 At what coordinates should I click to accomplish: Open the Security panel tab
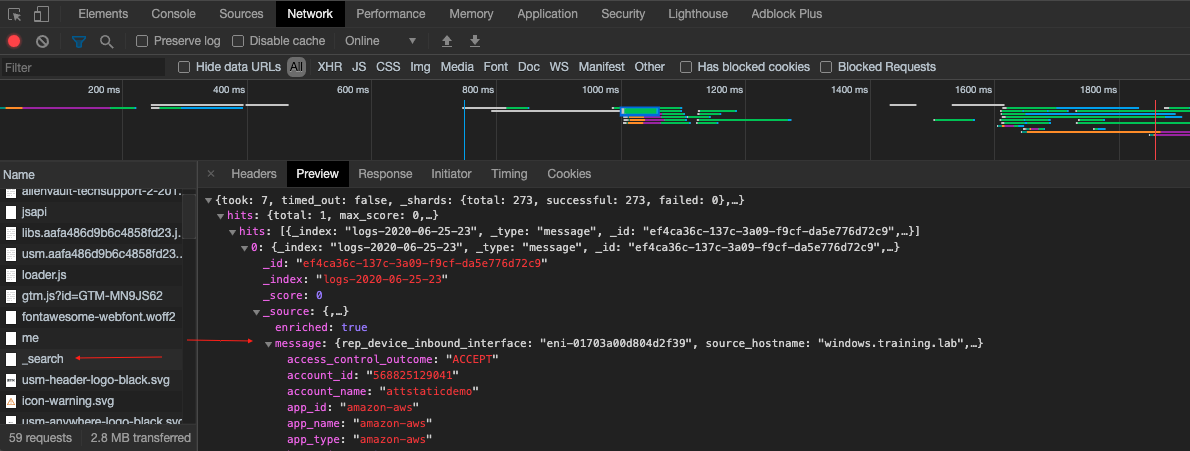tap(623, 14)
